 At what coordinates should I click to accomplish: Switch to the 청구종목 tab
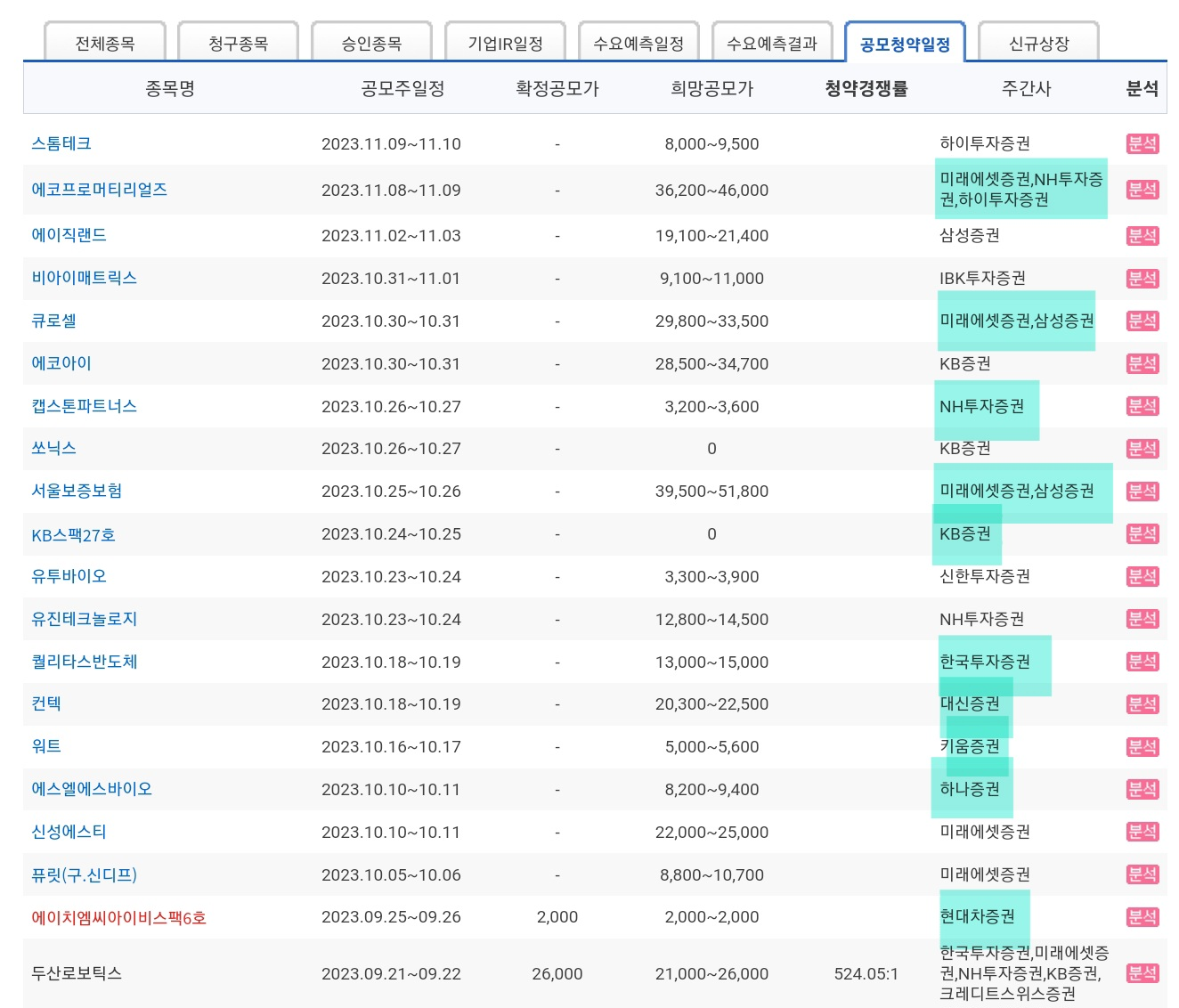pos(239,43)
